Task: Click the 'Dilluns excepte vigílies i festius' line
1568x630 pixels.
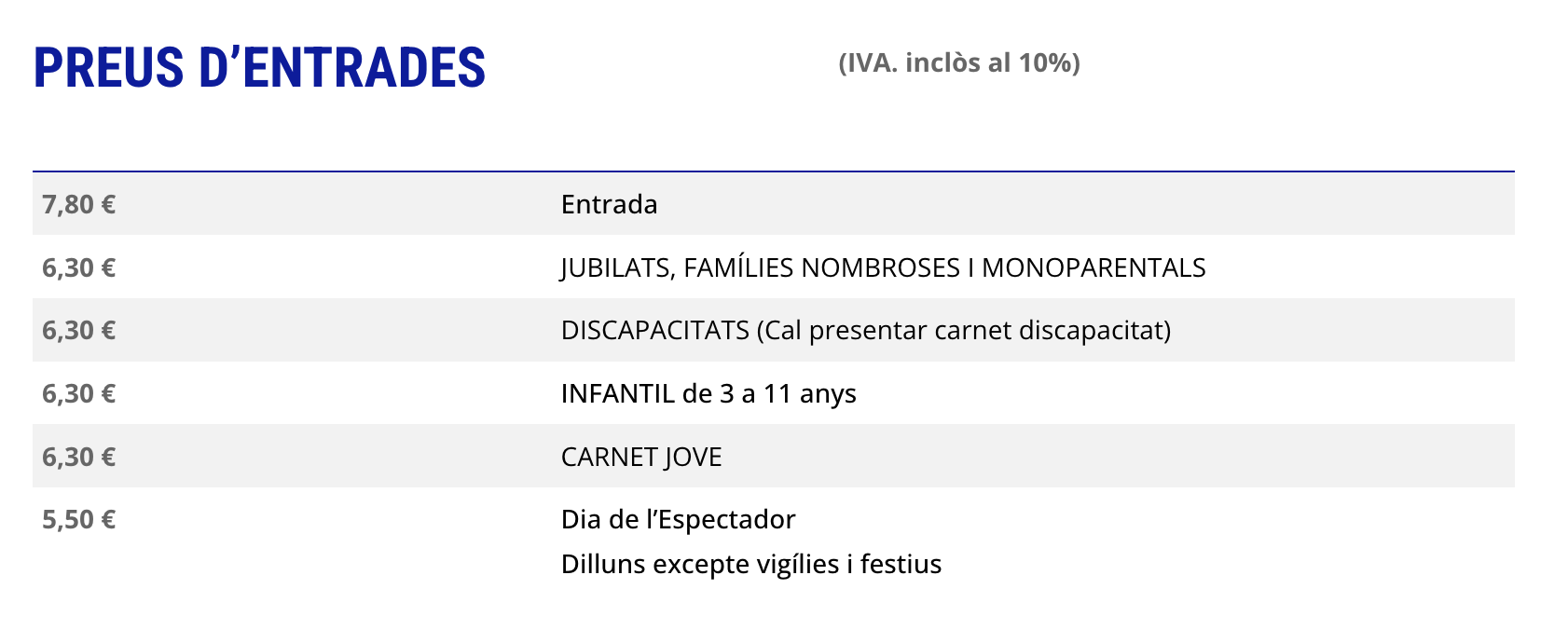Action: [x=750, y=564]
